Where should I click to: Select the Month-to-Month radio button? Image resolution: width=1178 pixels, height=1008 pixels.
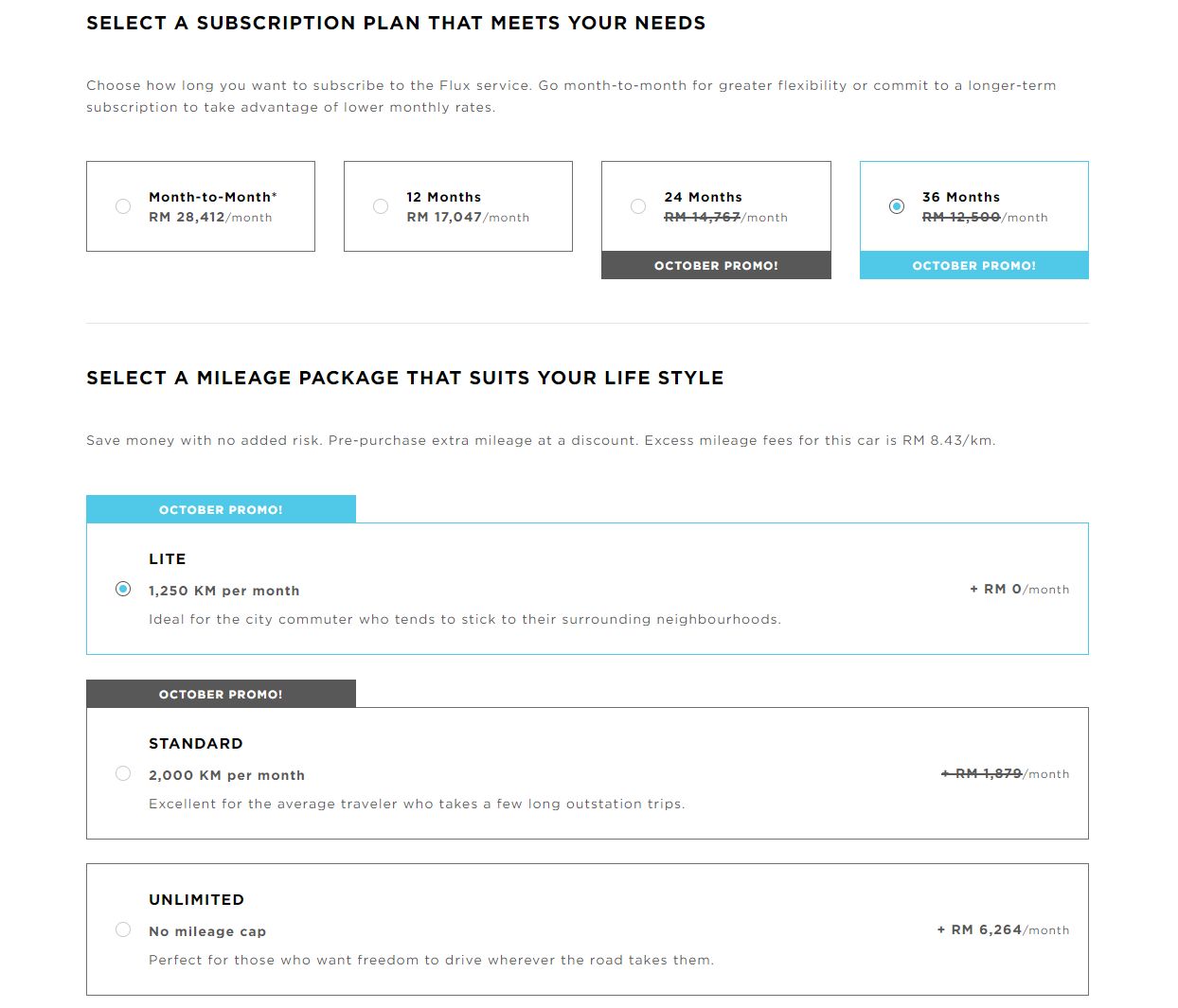(x=123, y=206)
